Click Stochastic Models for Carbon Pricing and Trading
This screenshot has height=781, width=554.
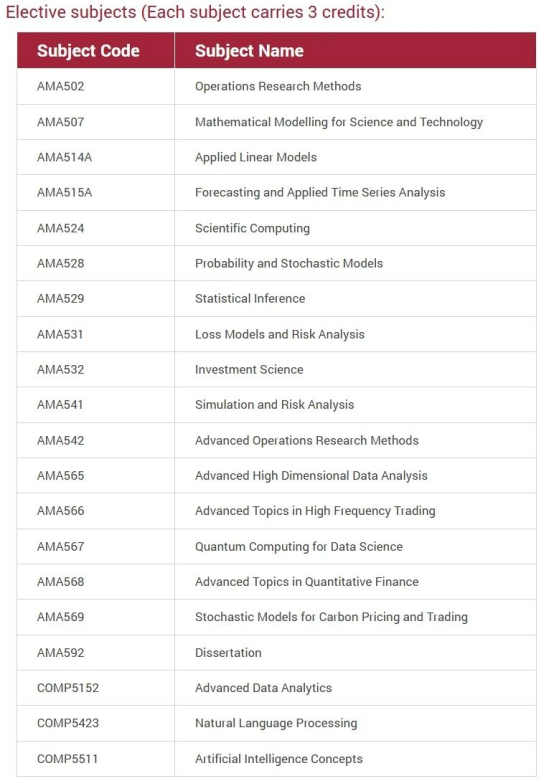pos(331,617)
